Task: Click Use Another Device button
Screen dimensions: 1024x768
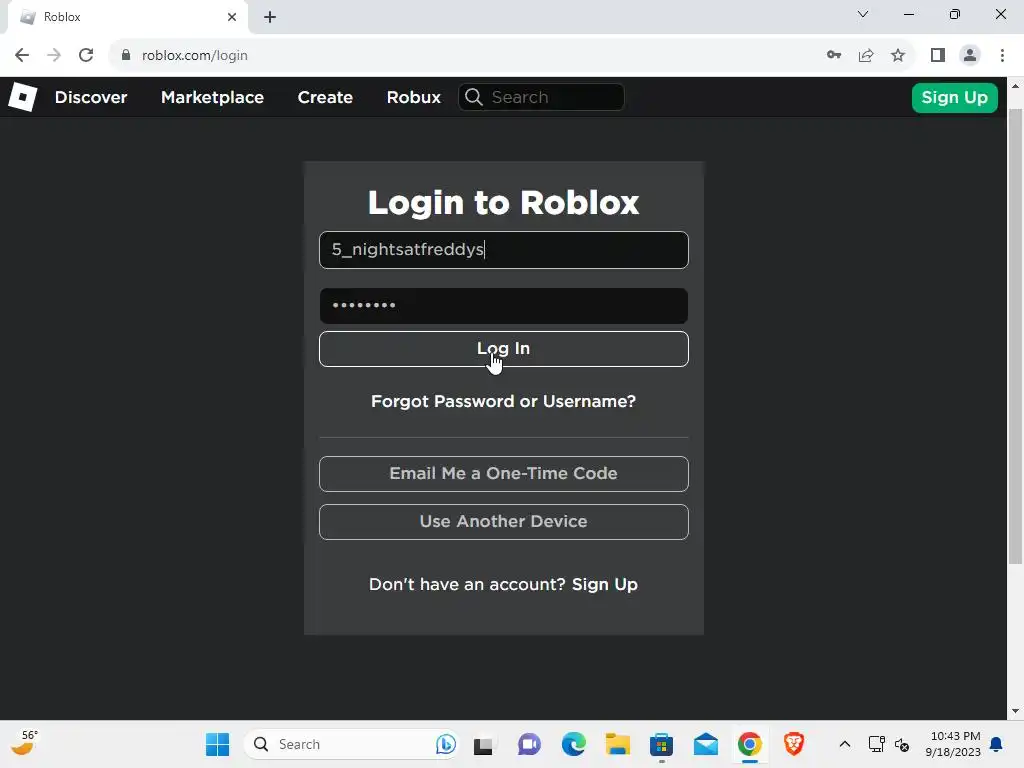Action: click(504, 522)
